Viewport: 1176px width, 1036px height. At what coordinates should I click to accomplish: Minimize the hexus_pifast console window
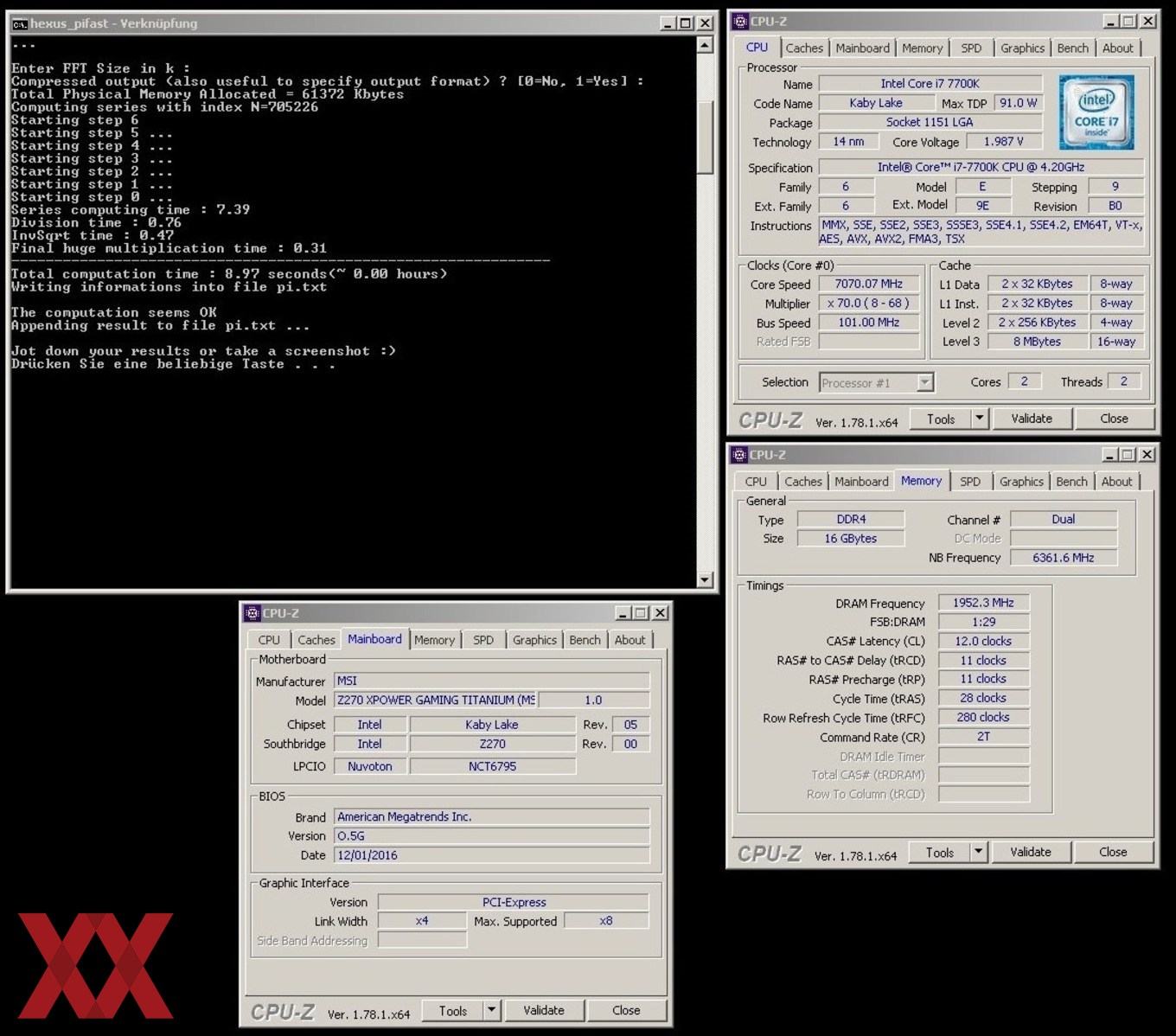[x=667, y=23]
